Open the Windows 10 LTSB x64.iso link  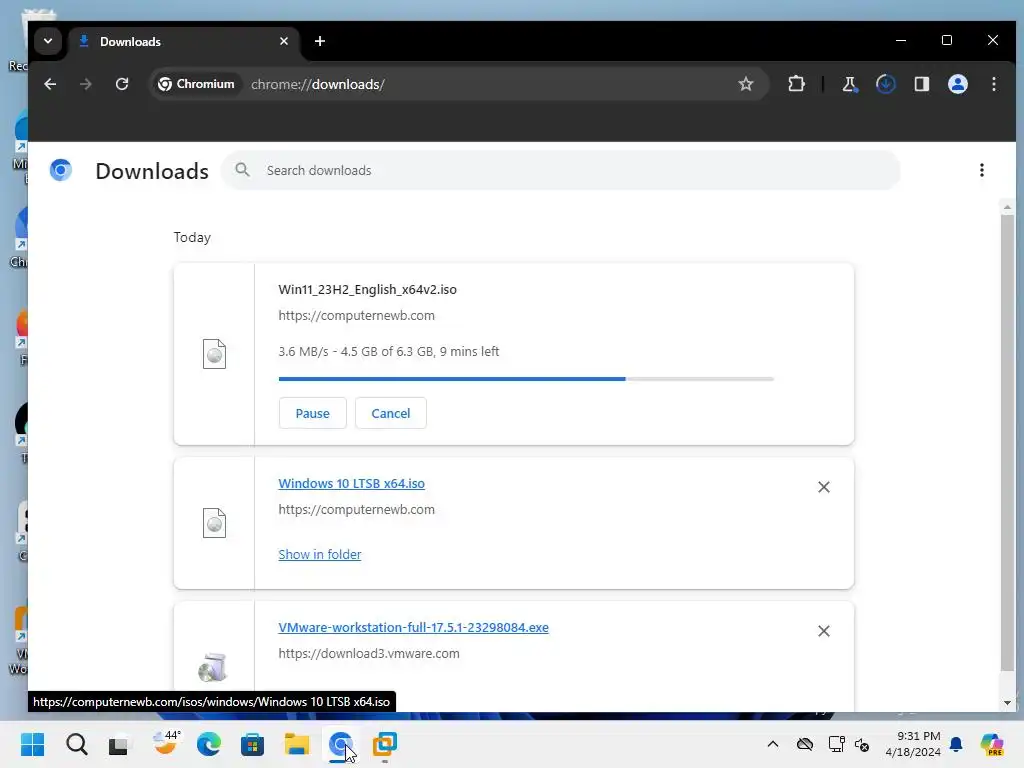(x=351, y=483)
